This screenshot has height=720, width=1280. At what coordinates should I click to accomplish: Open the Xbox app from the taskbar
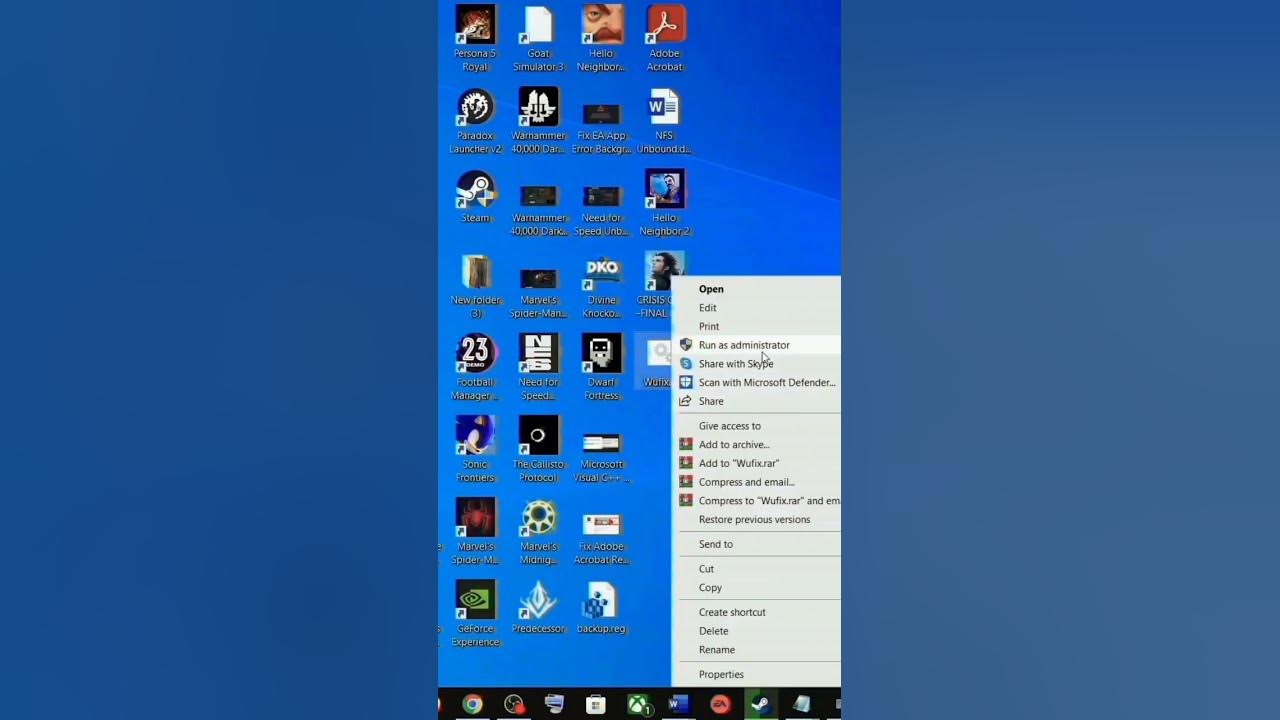(x=638, y=704)
